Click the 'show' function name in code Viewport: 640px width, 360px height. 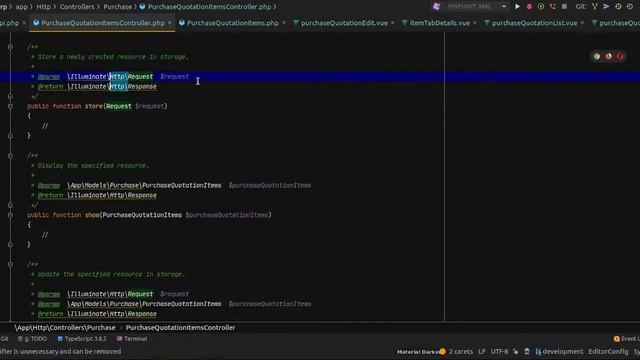click(x=92, y=215)
